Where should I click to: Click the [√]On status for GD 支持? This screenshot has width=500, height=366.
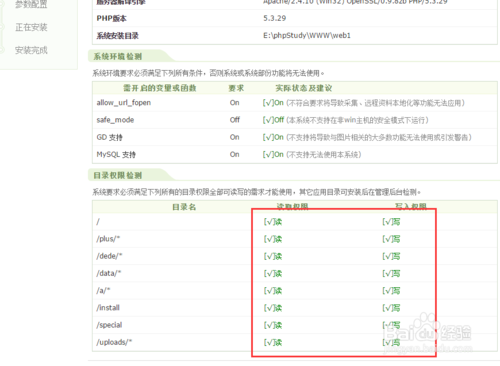273,137
